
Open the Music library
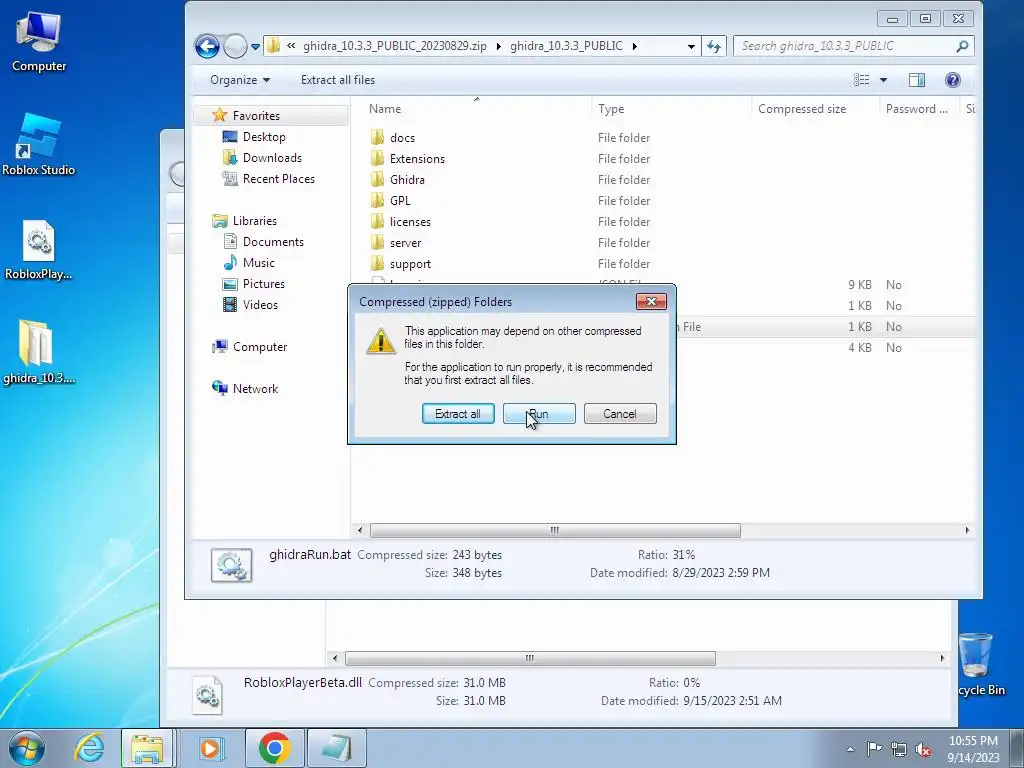coord(259,263)
